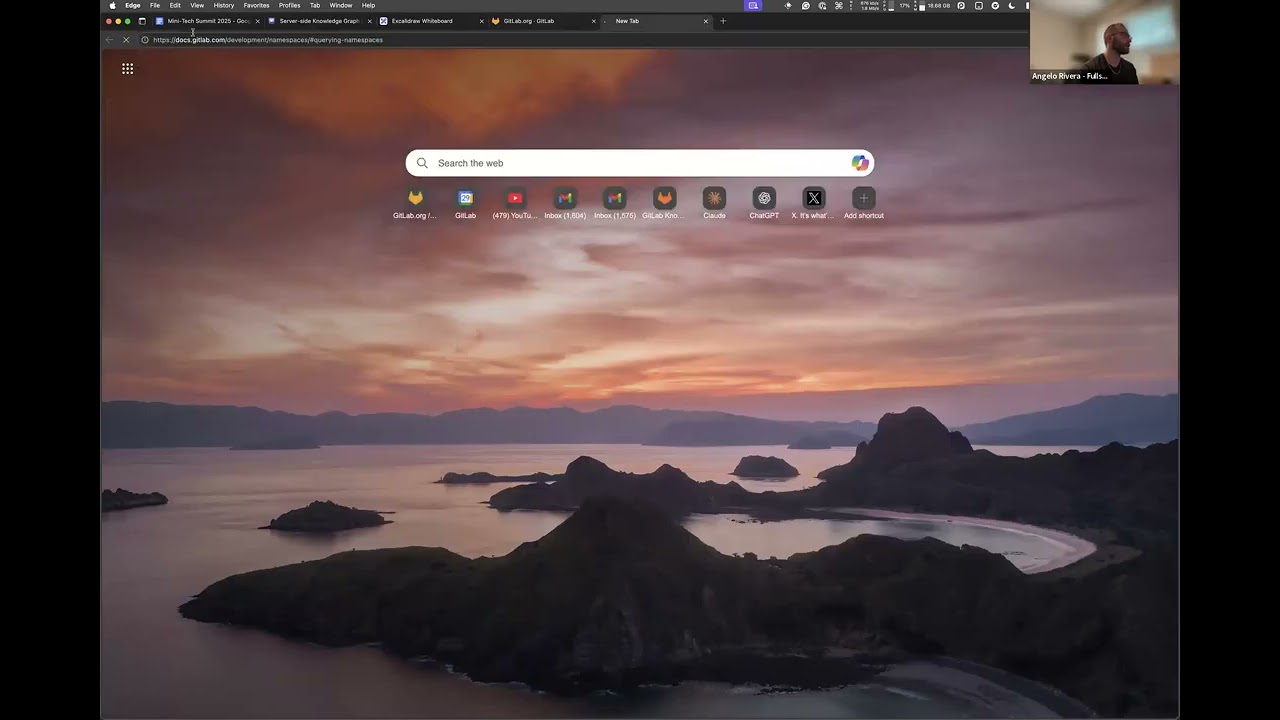Image resolution: width=1280 pixels, height=720 pixels.
Task: Close the Server-side Knowledge Graph tab
Action: pyautogui.click(x=369, y=21)
